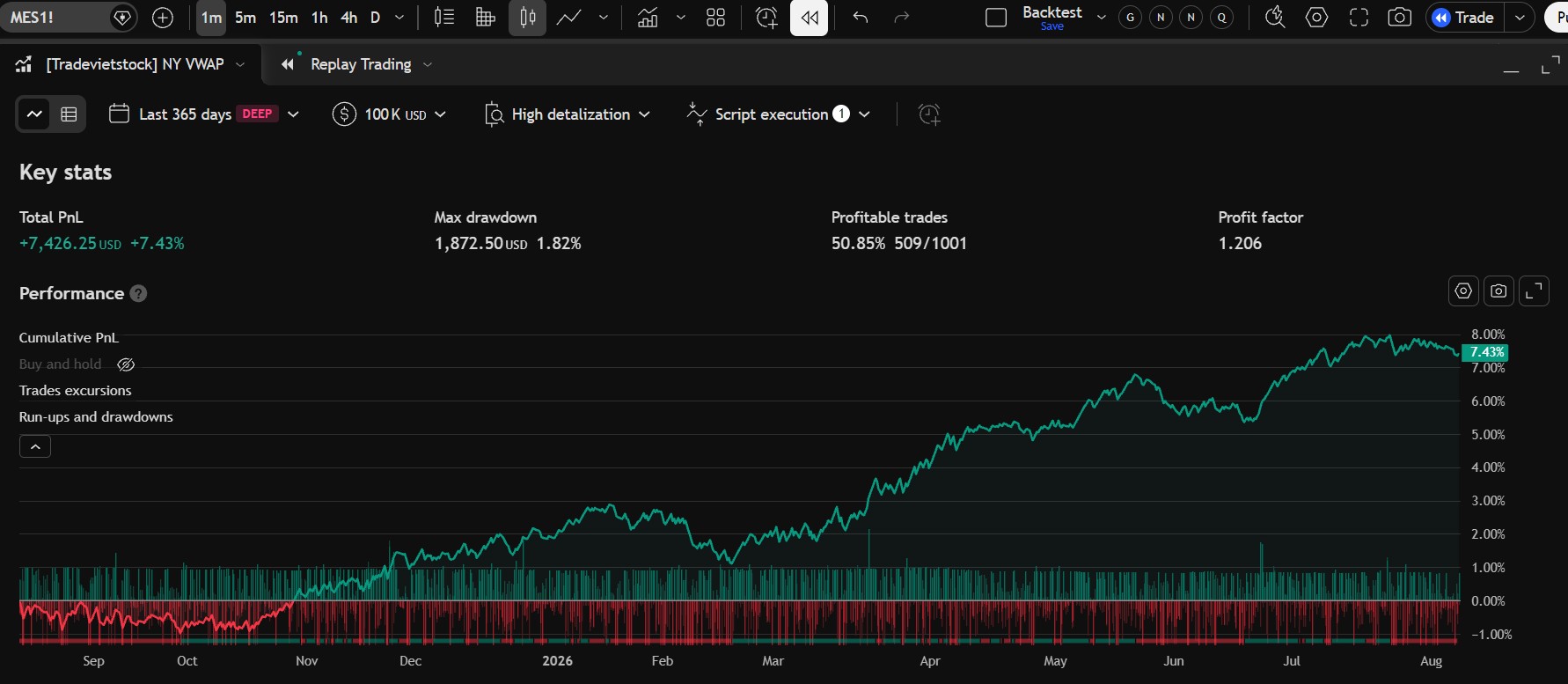Click the G circle shortcut button
Image resolution: width=1568 pixels, height=684 pixels.
point(1131,18)
